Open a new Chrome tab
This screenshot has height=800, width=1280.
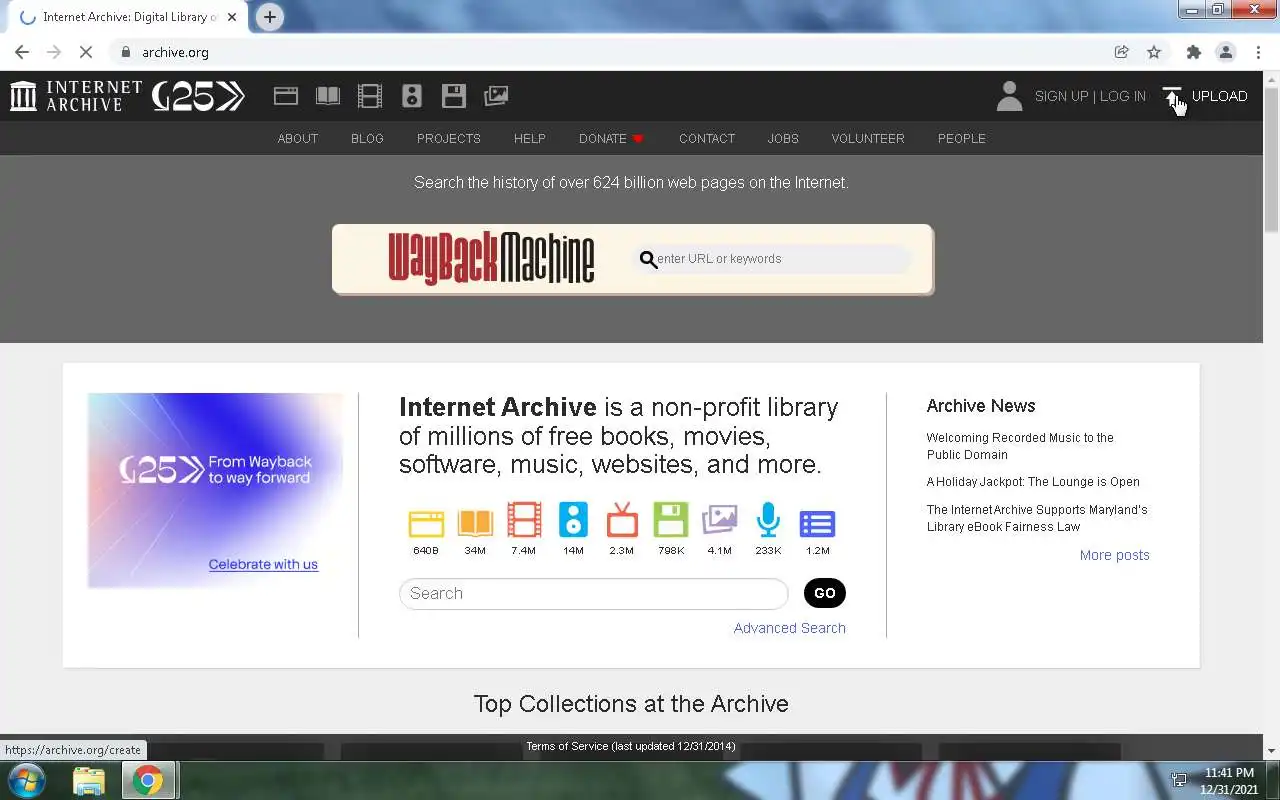point(269,17)
